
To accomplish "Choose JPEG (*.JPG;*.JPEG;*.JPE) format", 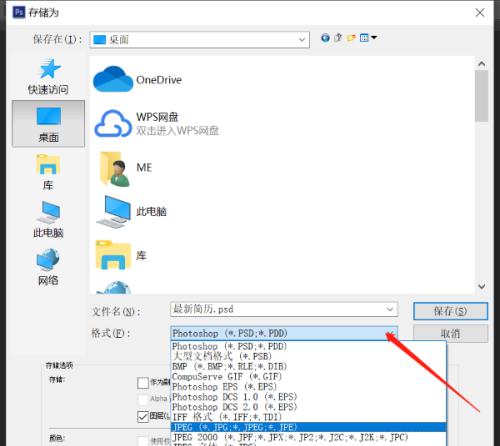I will point(308,427).
